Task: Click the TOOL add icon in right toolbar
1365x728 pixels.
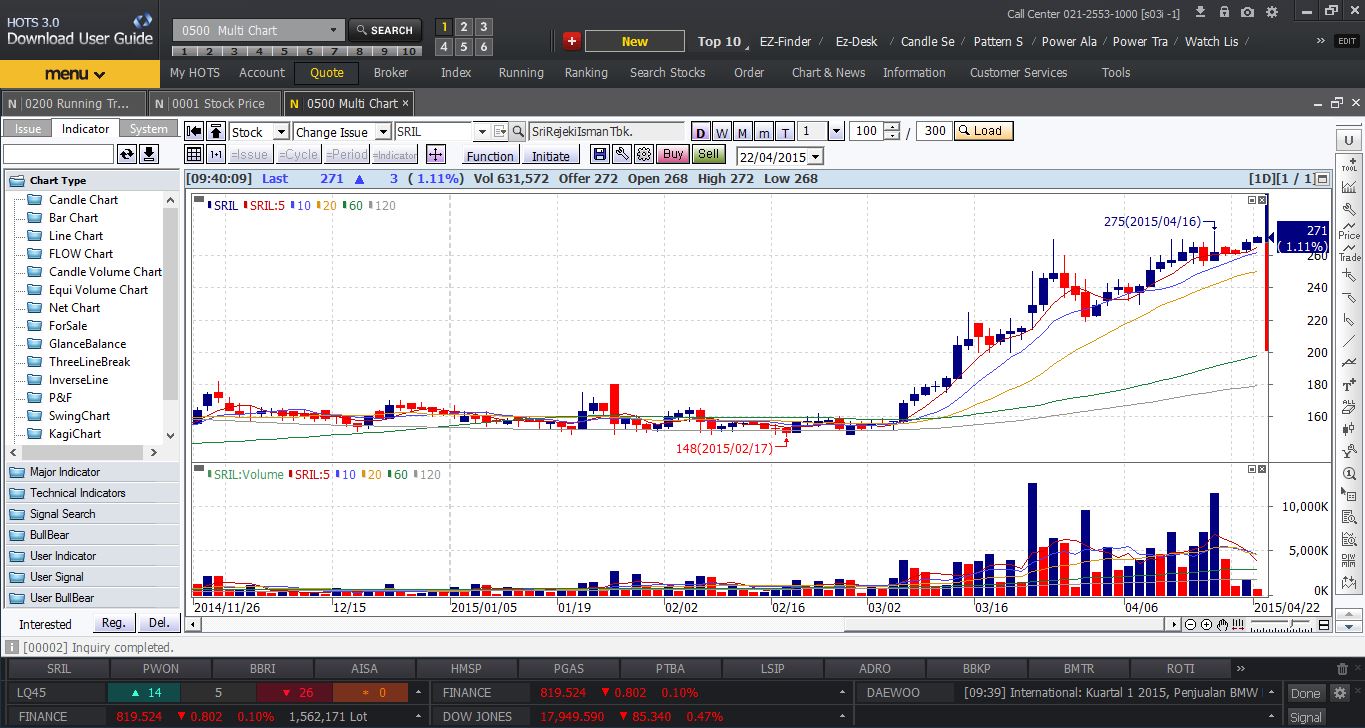Action: point(1350,164)
